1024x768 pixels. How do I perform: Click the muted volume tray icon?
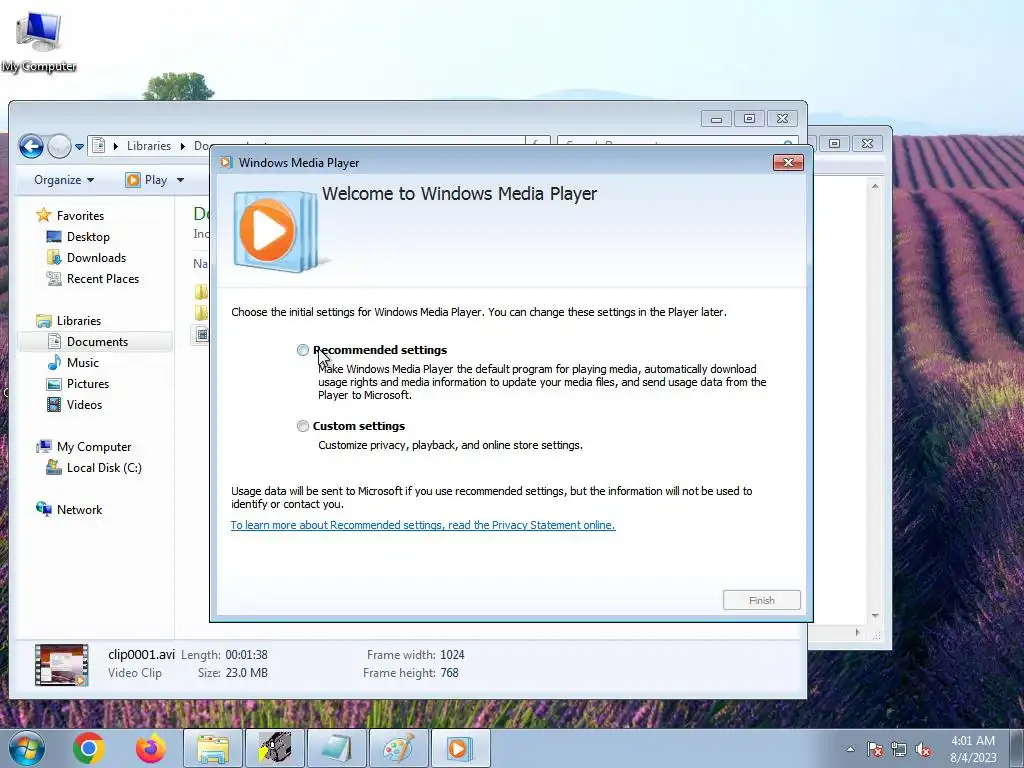click(923, 749)
